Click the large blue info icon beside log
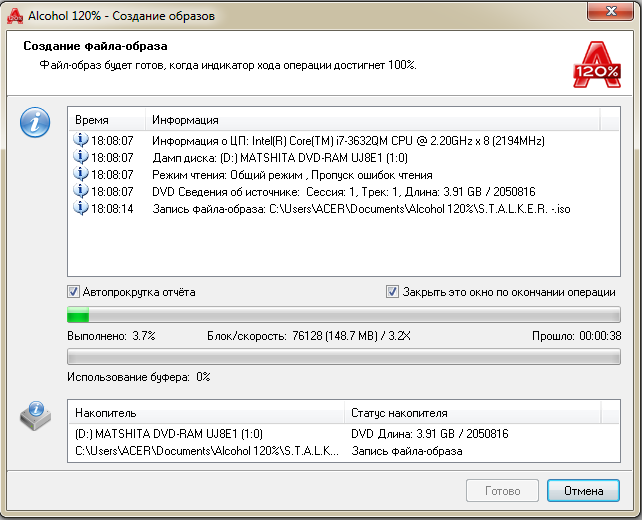The width and height of the screenshot is (642, 520). 35,122
